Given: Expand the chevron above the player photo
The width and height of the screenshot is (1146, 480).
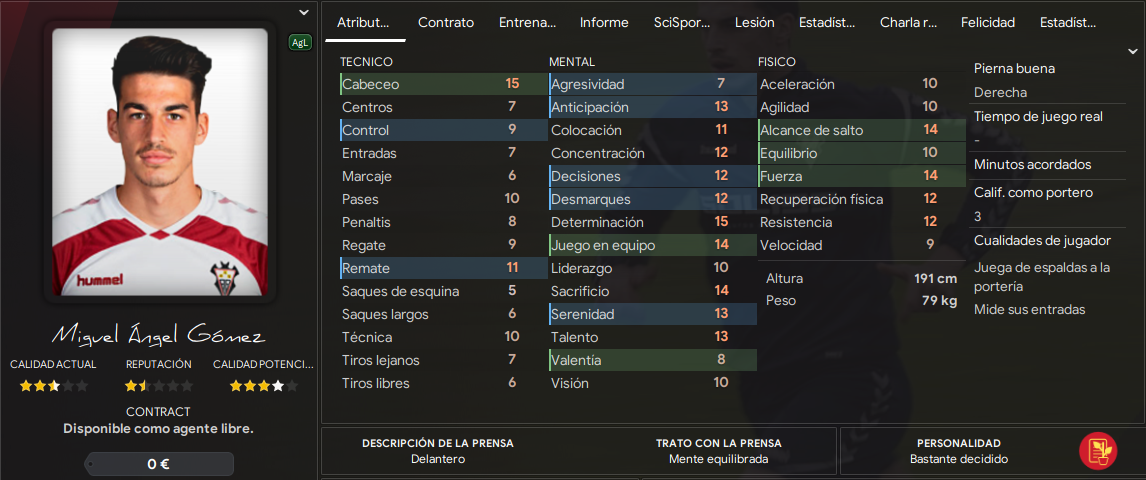Looking at the screenshot, I should pos(304,12).
